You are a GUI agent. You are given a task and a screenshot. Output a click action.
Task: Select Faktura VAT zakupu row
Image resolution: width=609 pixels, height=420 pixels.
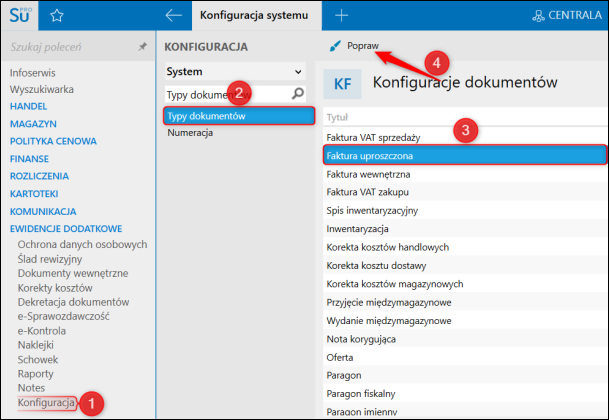point(465,192)
